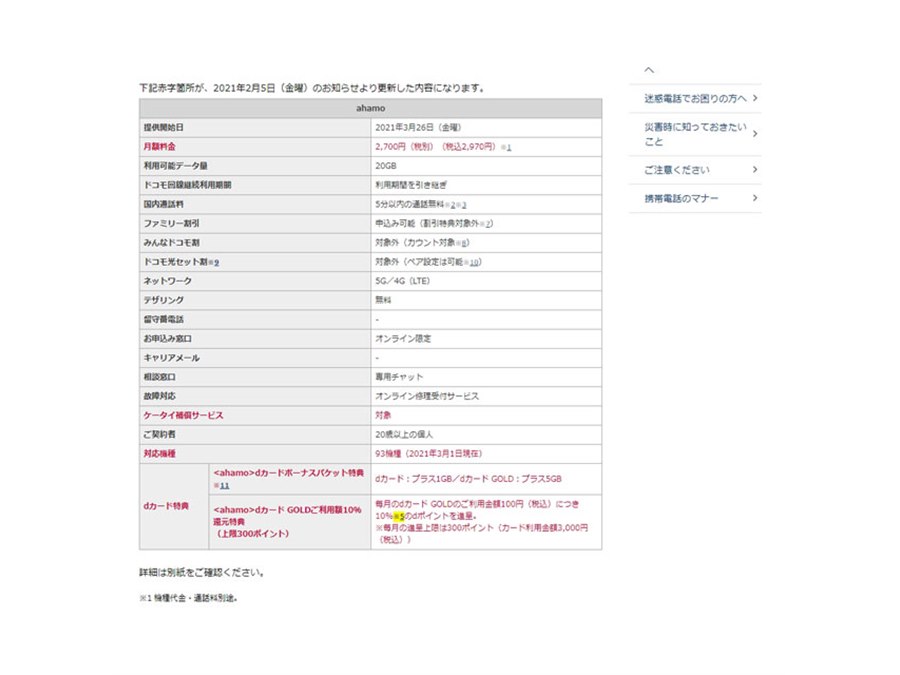Select the 20GB value cell

(x=486, y=166)
